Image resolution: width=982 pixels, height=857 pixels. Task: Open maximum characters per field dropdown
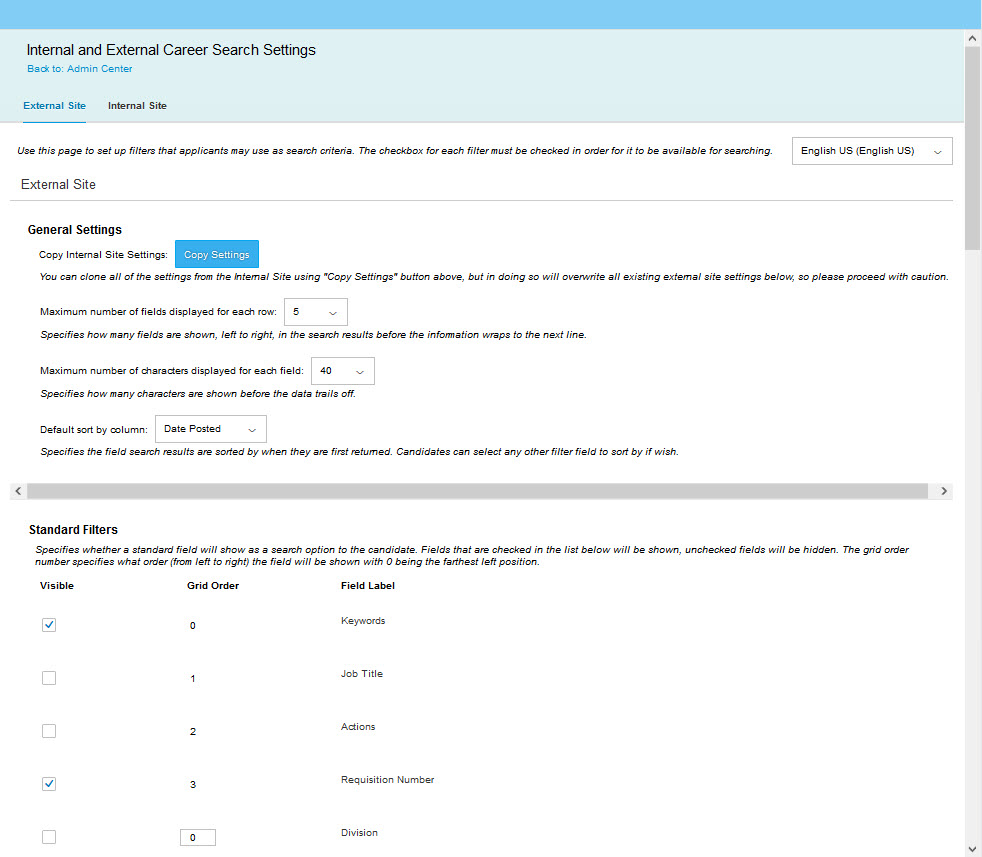click(343, 371)
